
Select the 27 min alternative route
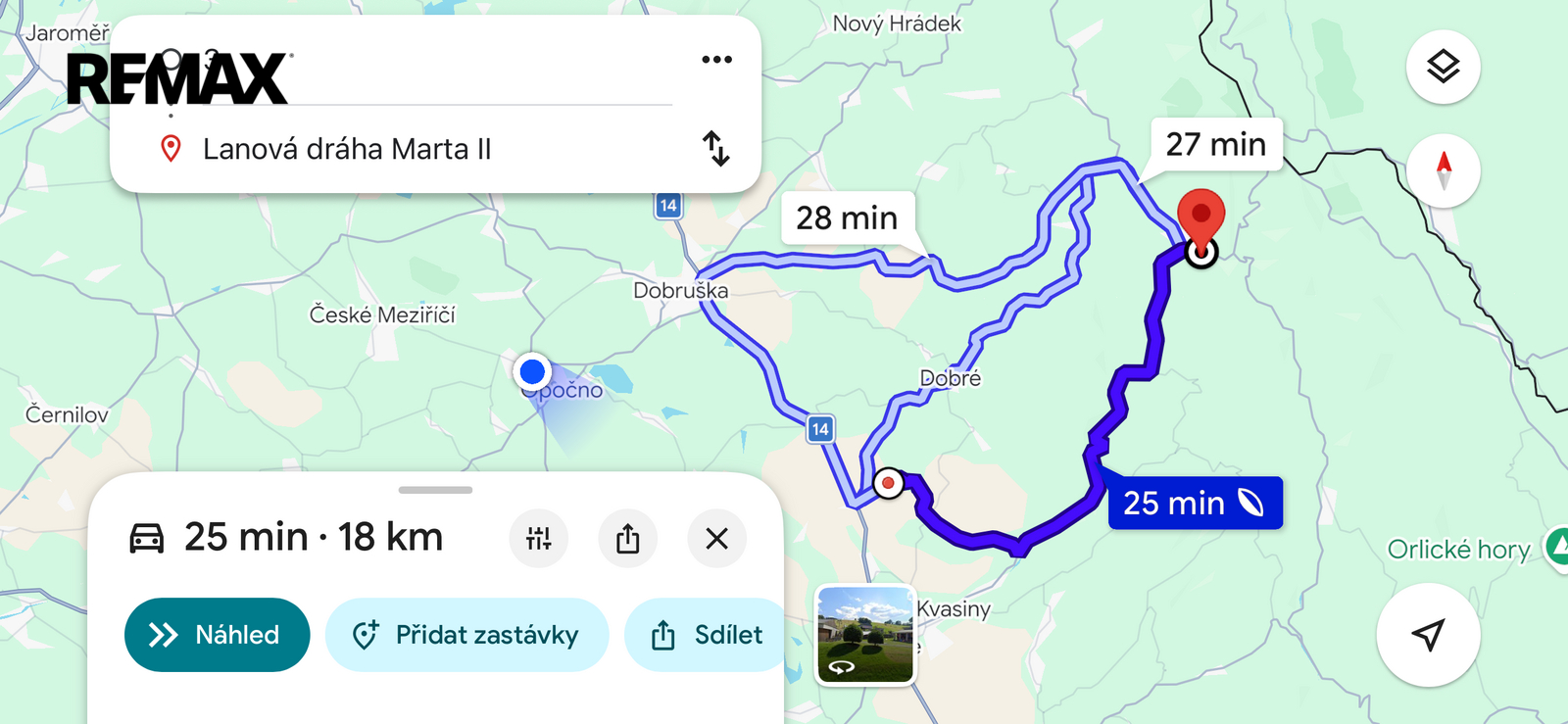pos(1216,144)
